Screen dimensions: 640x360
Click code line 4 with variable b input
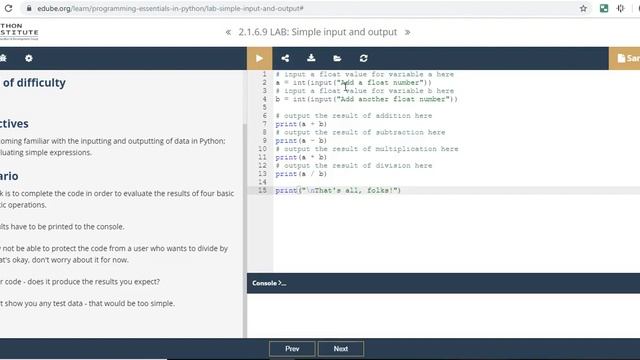point(367,99)
